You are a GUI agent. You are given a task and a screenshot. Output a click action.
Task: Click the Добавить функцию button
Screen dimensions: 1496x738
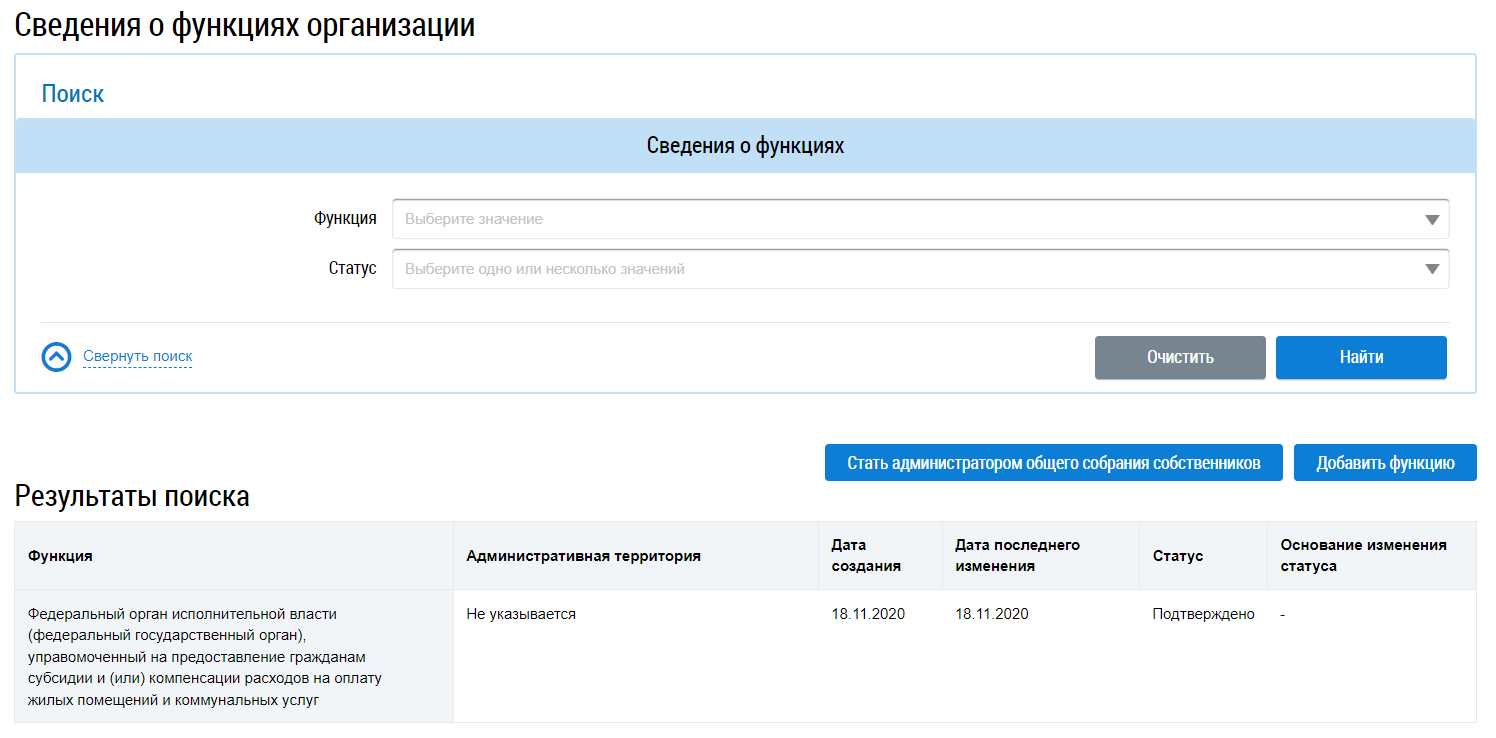[1384, 463]
